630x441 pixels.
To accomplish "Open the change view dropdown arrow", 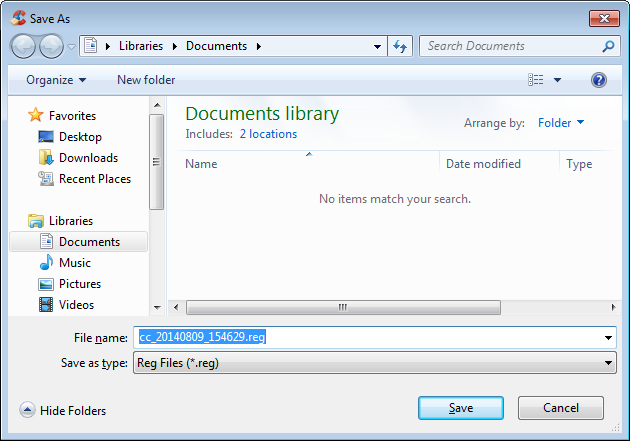I will (557, 80).
